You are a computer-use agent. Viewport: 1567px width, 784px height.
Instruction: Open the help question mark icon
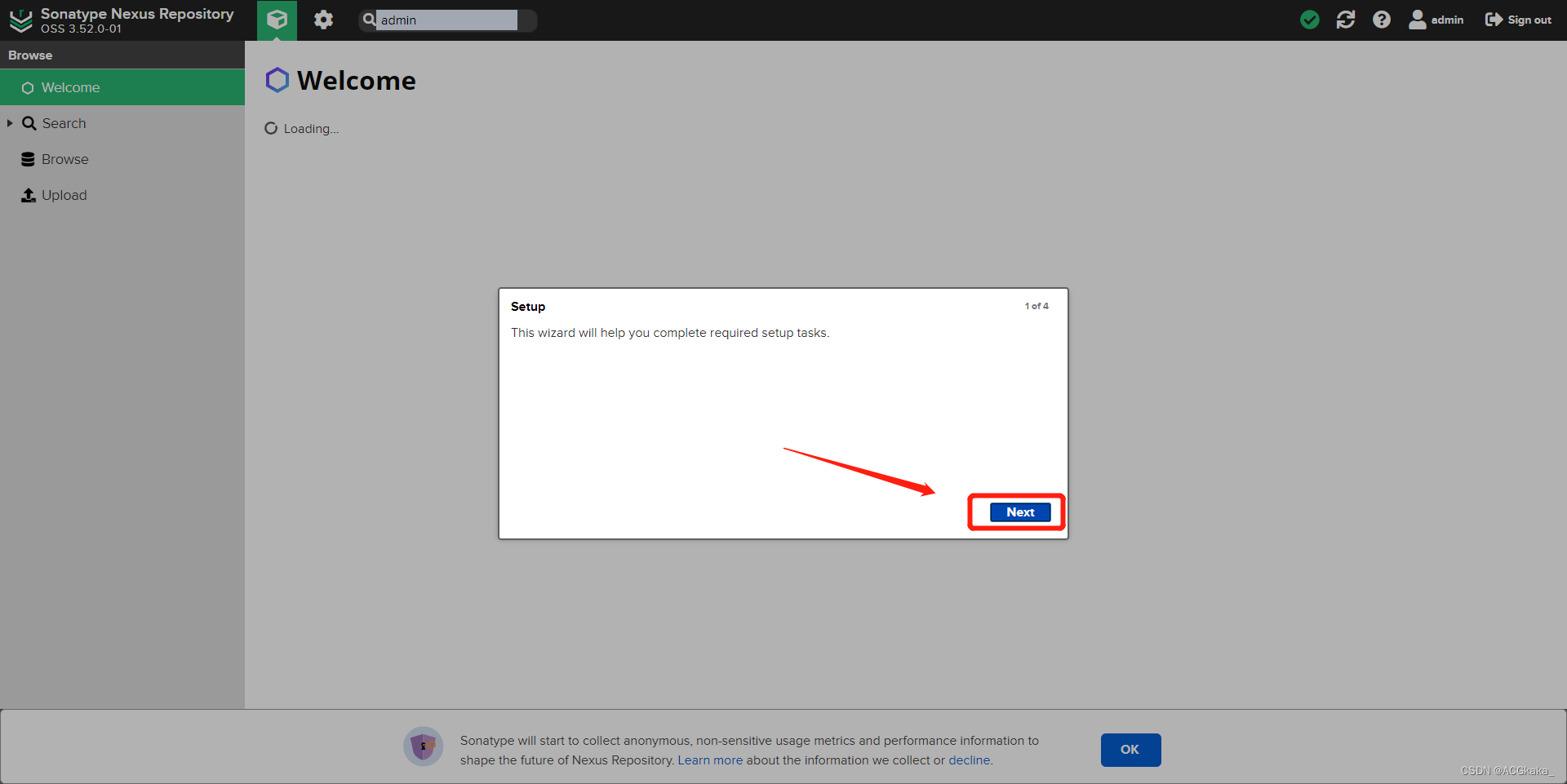[1382, 20]
